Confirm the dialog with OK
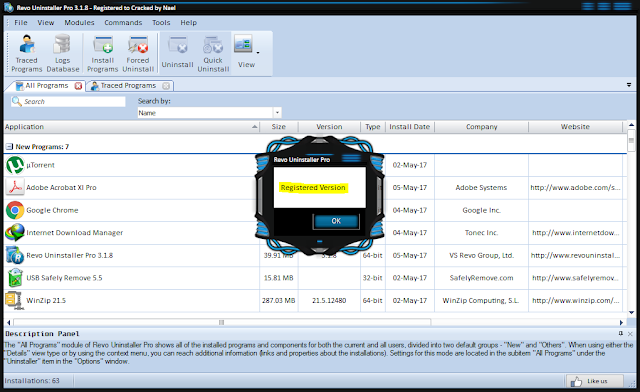640x392 pixels. click(x=336, y=221)
